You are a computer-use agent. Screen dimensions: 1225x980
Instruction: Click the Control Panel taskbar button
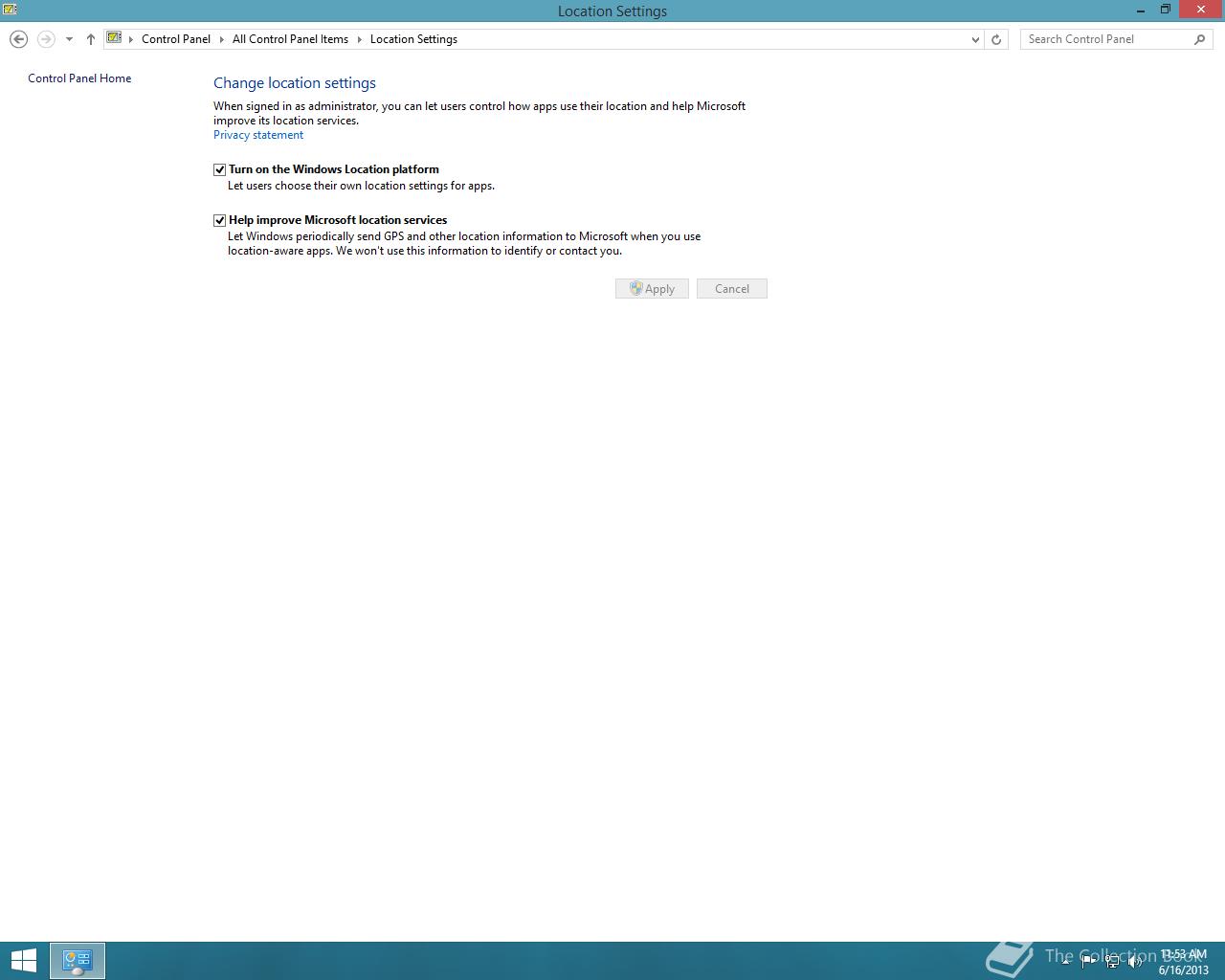pyautogui.click(x=78, y=961)
